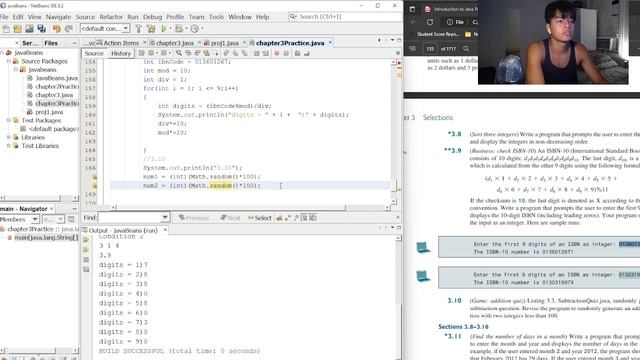Open the Debug menu

click(153, 17)
